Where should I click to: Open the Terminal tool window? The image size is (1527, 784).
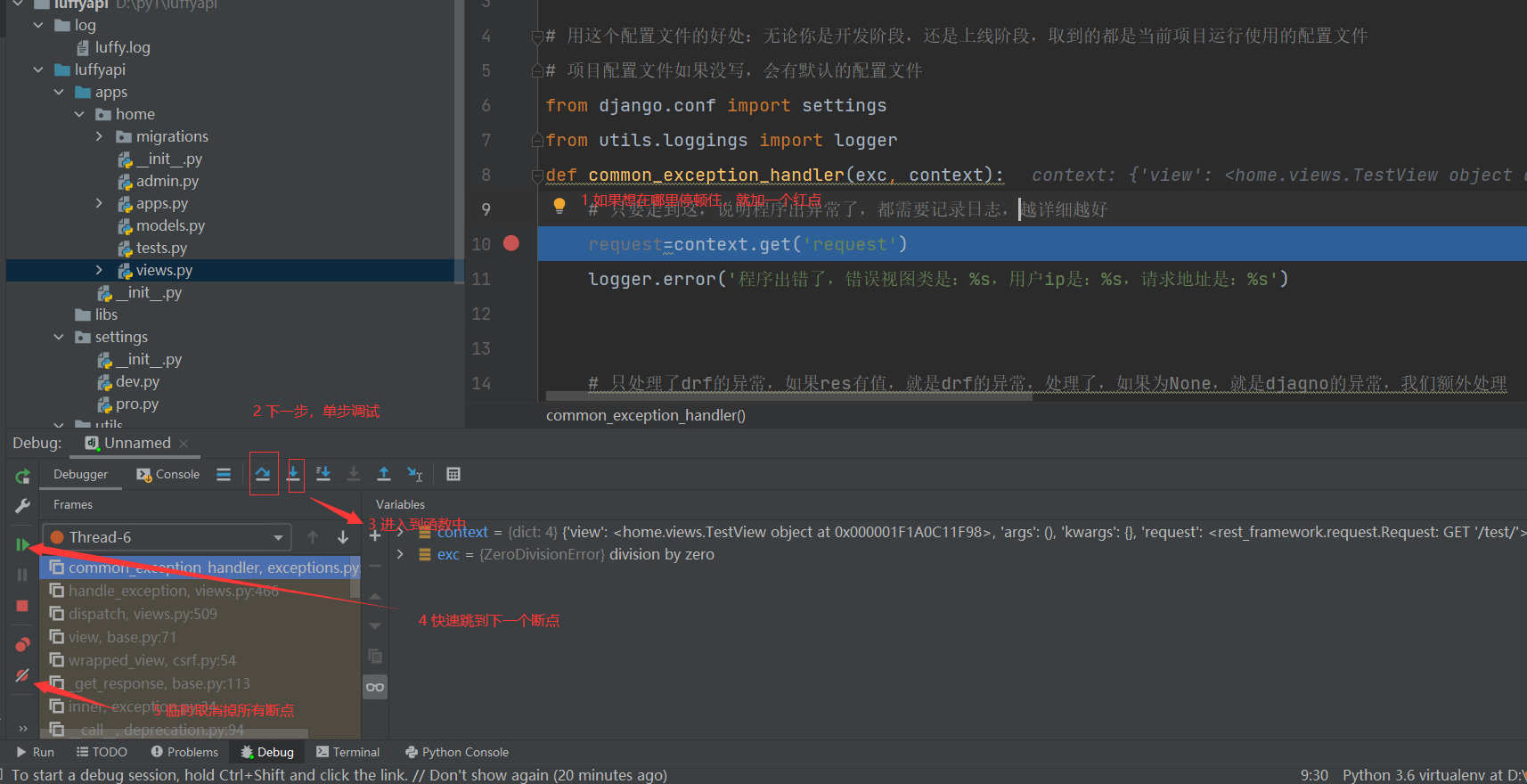point(347,752)
